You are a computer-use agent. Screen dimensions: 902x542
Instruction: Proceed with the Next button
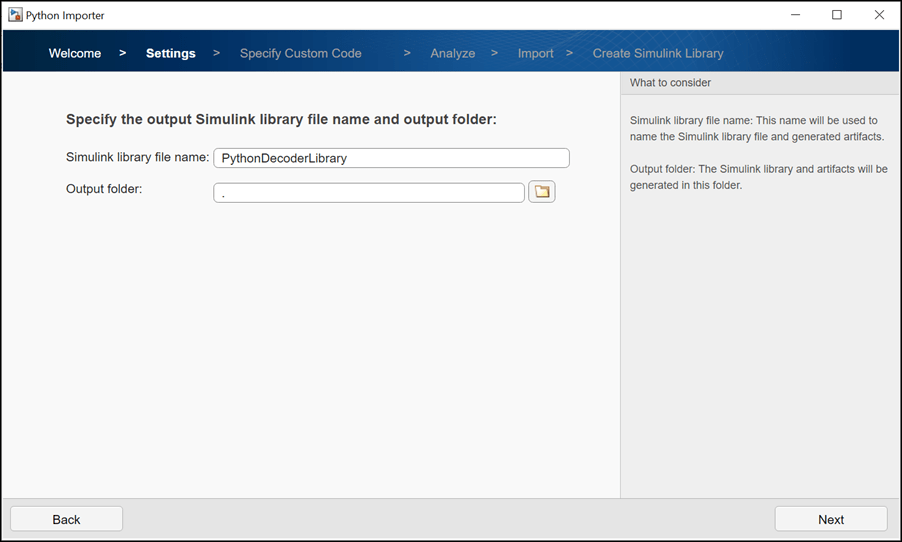point(831,519)
